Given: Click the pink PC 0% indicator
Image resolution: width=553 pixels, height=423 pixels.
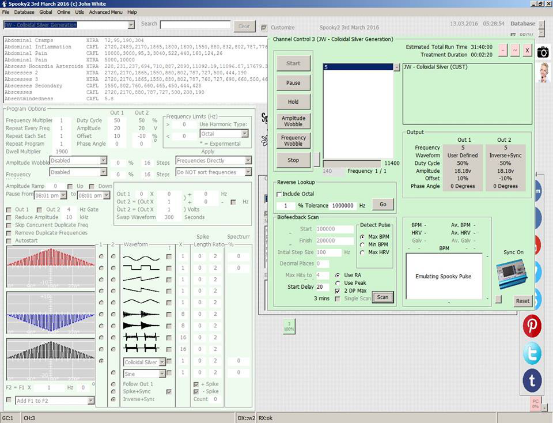Looking at the screenshot, I should pos(535,404).
